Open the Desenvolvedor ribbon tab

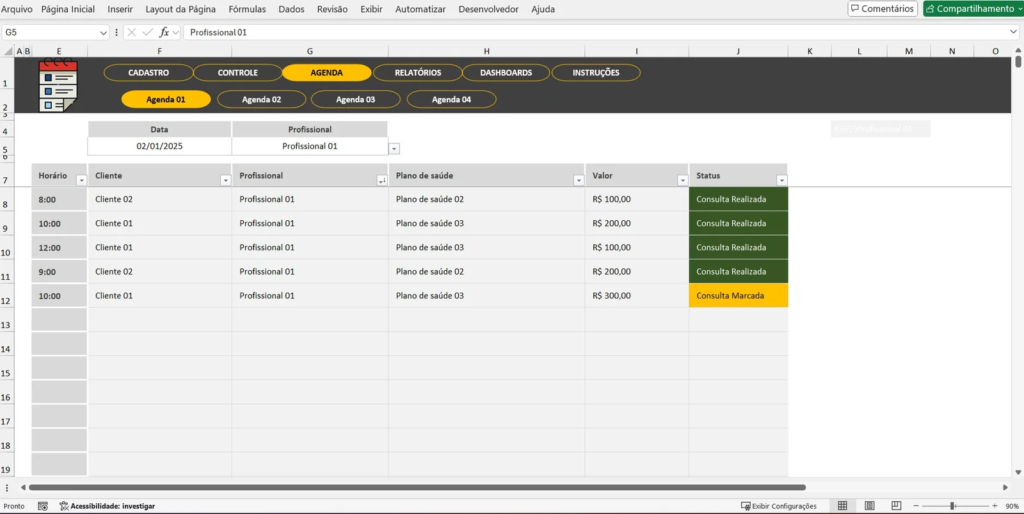488,9
